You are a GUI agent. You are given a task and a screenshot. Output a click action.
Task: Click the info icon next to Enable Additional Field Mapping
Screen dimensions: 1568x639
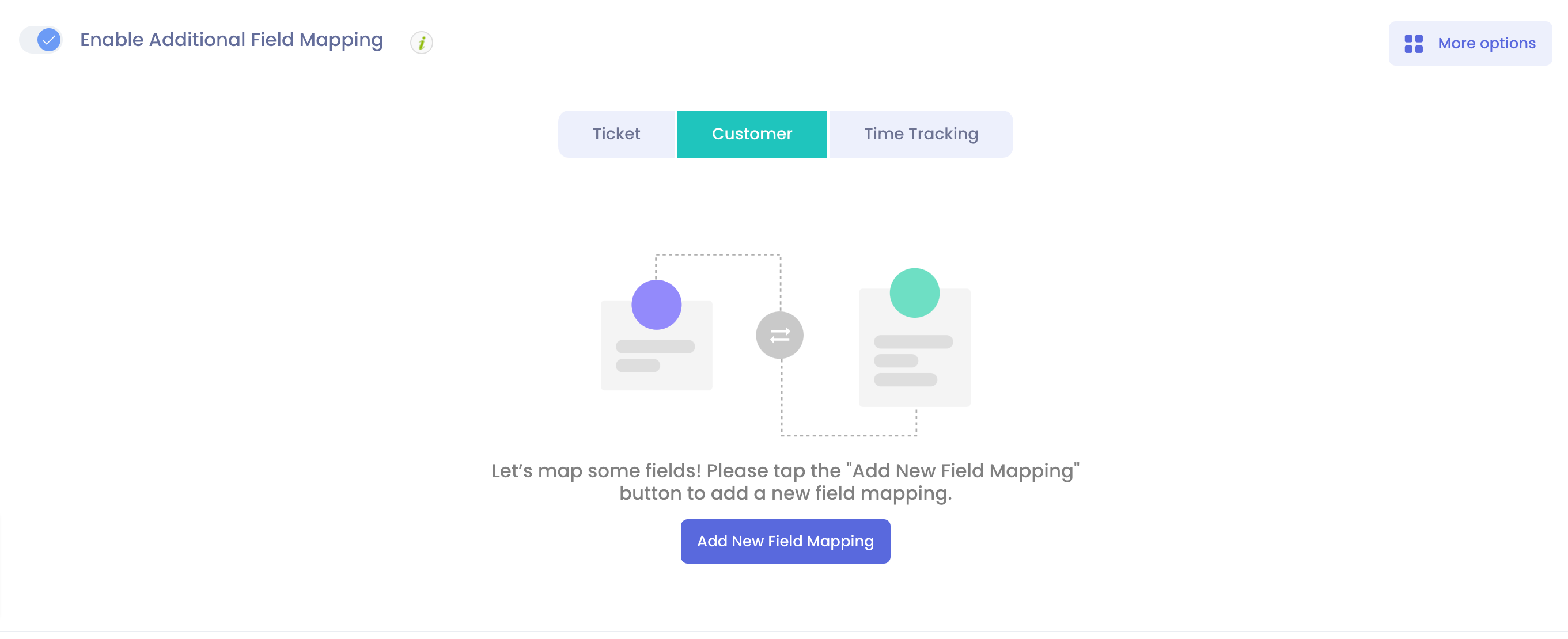(422, 43)
